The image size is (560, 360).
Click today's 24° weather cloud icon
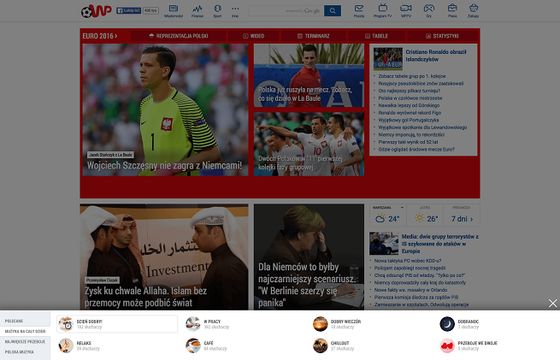click(380, 219)
